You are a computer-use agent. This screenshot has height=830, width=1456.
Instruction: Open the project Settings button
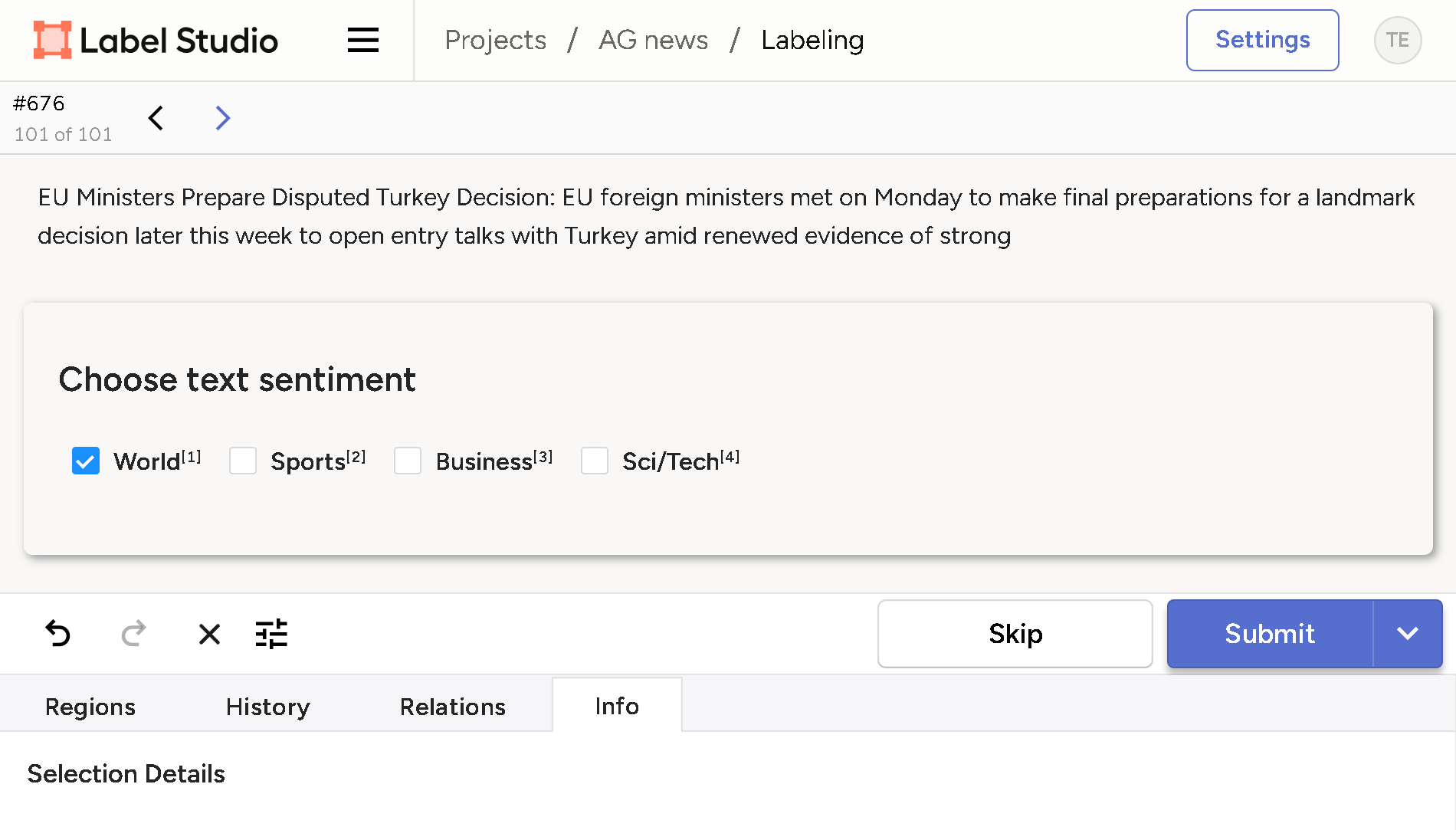[1262, 40]
